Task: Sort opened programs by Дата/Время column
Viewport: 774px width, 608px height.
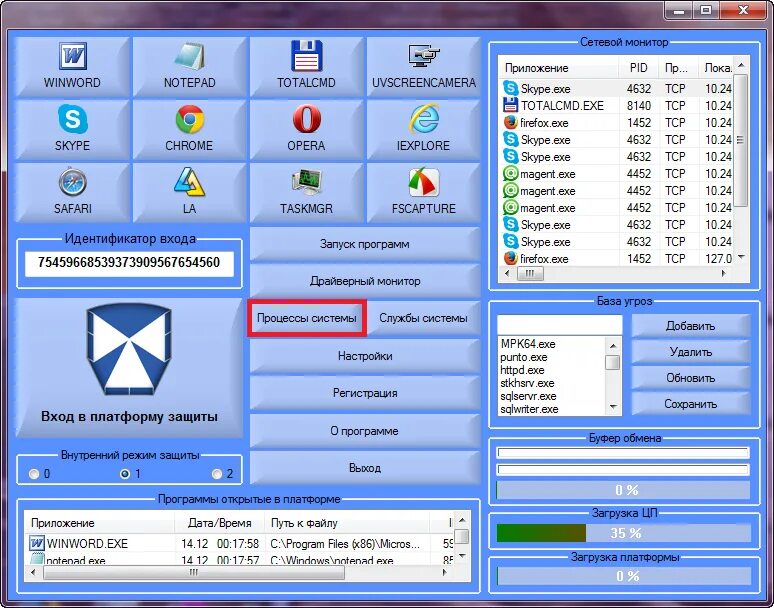Action: coord(219,523)
